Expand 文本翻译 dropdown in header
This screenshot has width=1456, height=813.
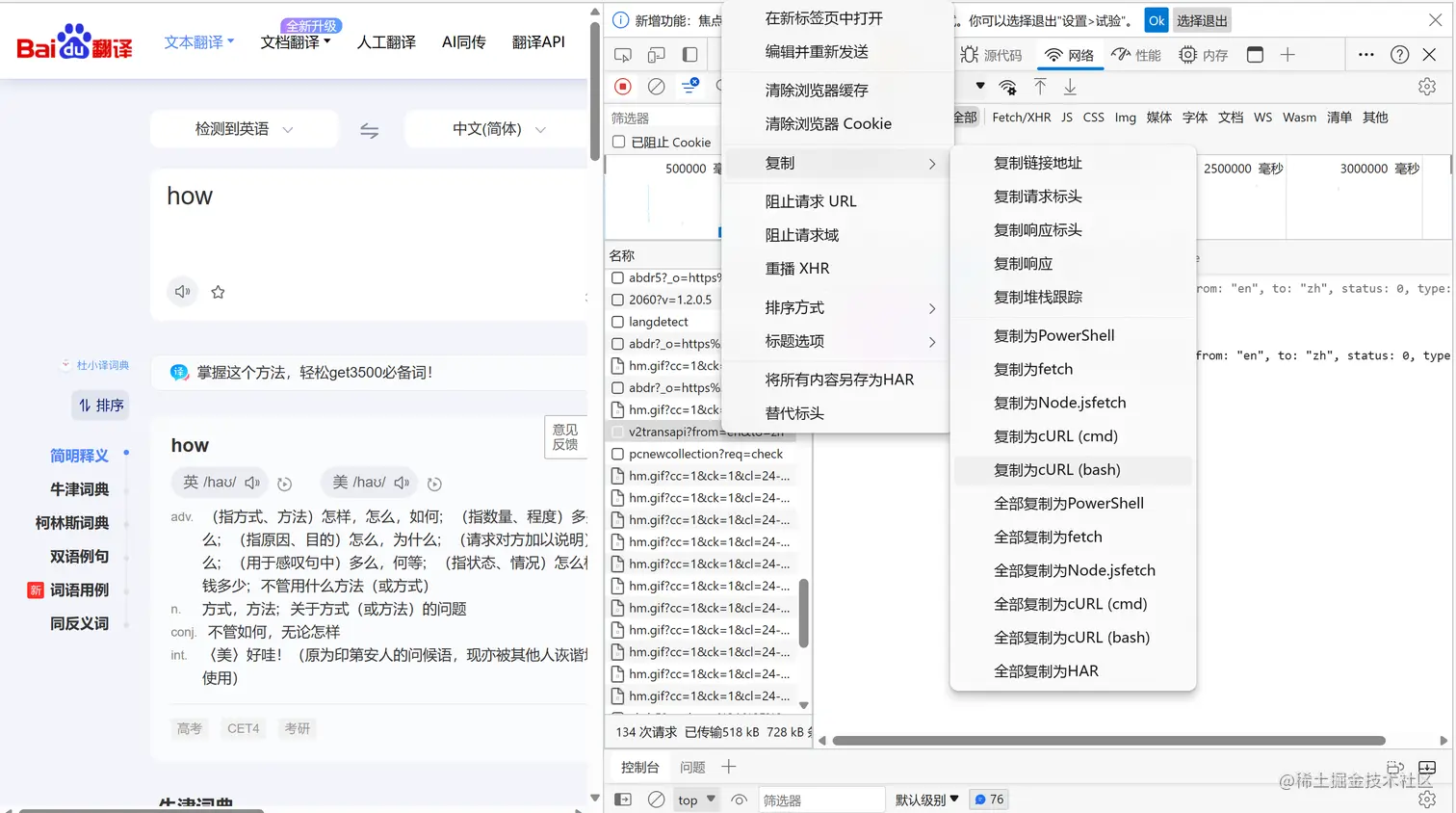pyautogui.click(x=199, y=41)
